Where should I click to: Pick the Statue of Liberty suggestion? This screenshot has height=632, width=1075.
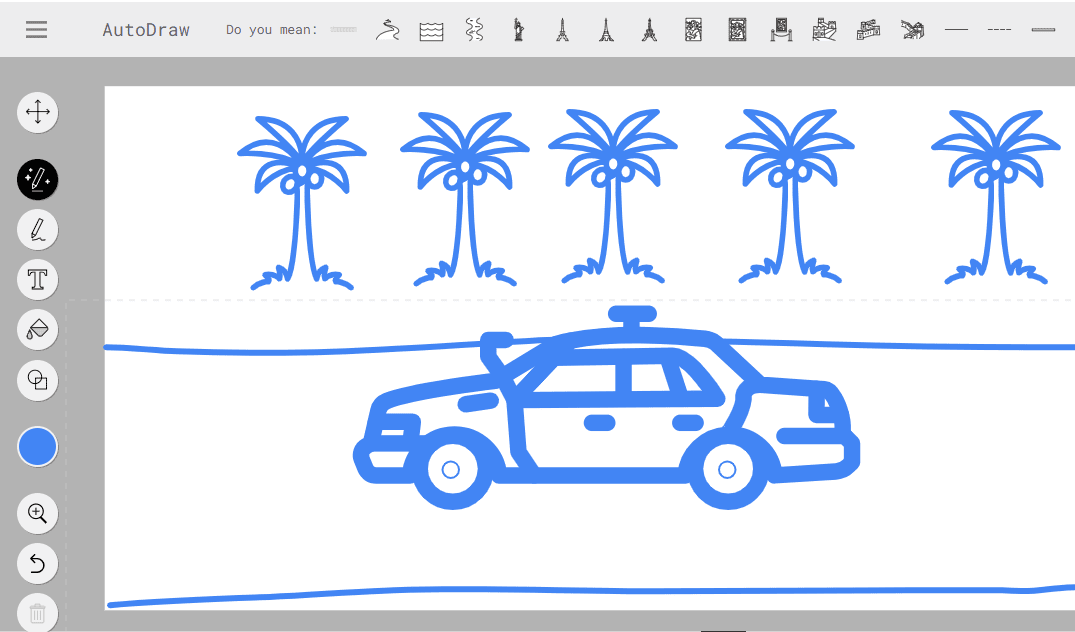pos(518,30)
